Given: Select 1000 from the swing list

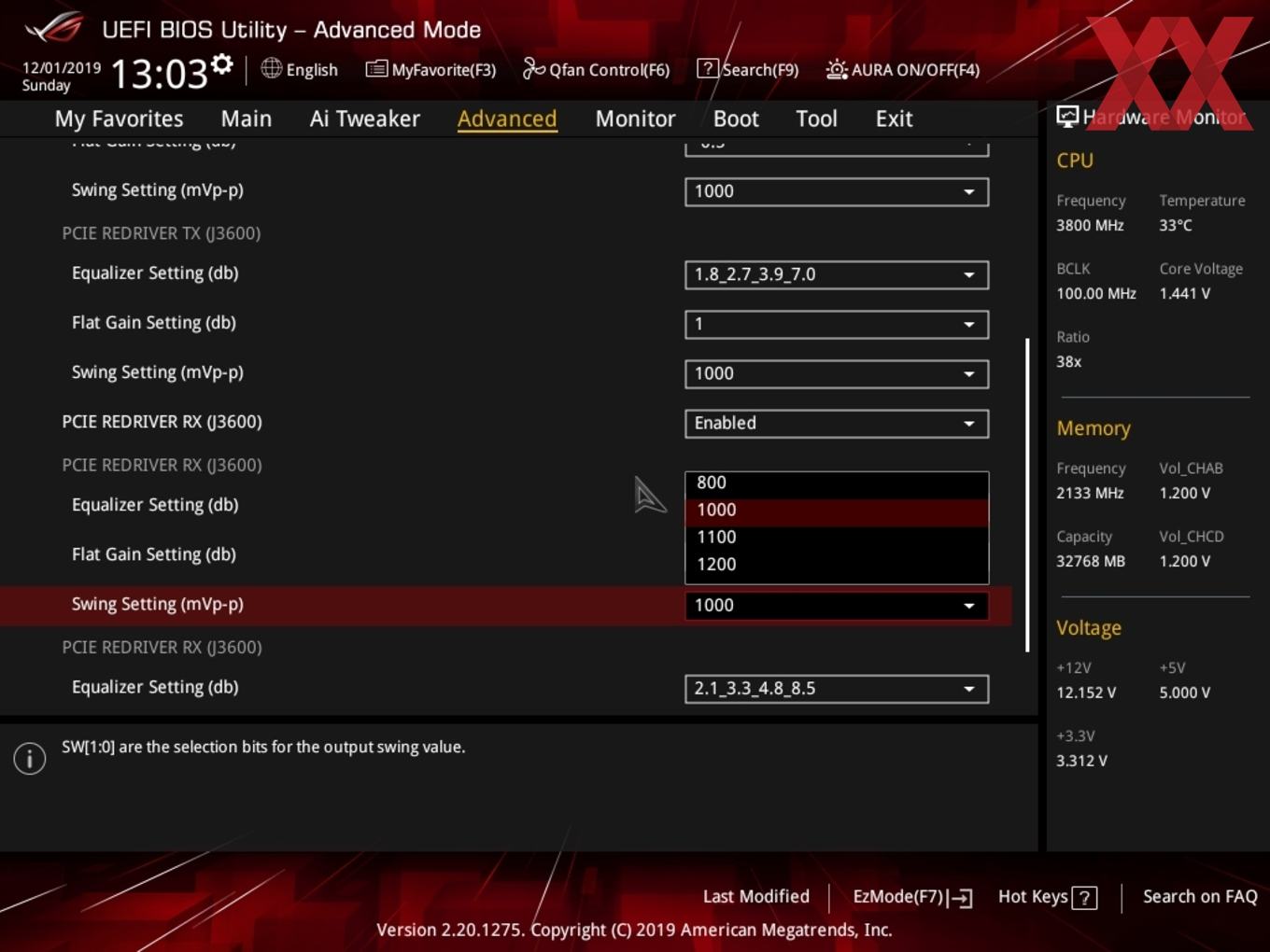Looking at the screenshot, I should tap(837, 510).
